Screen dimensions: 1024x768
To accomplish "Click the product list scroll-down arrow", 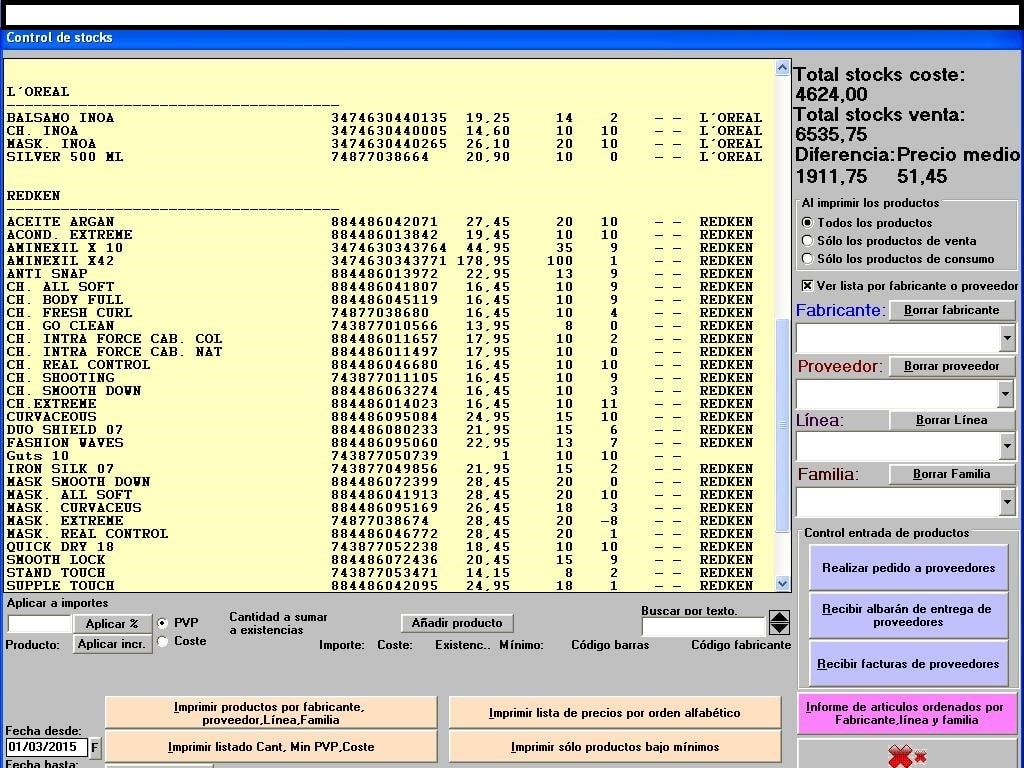I will (x=782, y=584).
